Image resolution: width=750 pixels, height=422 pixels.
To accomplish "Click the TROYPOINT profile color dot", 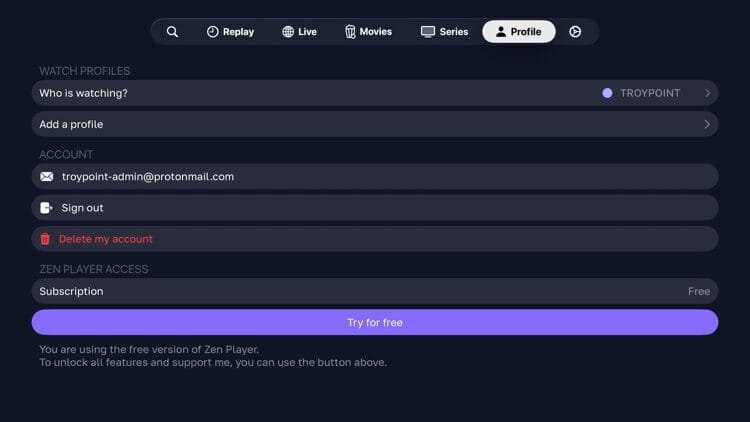I will [x=607, y=93].
